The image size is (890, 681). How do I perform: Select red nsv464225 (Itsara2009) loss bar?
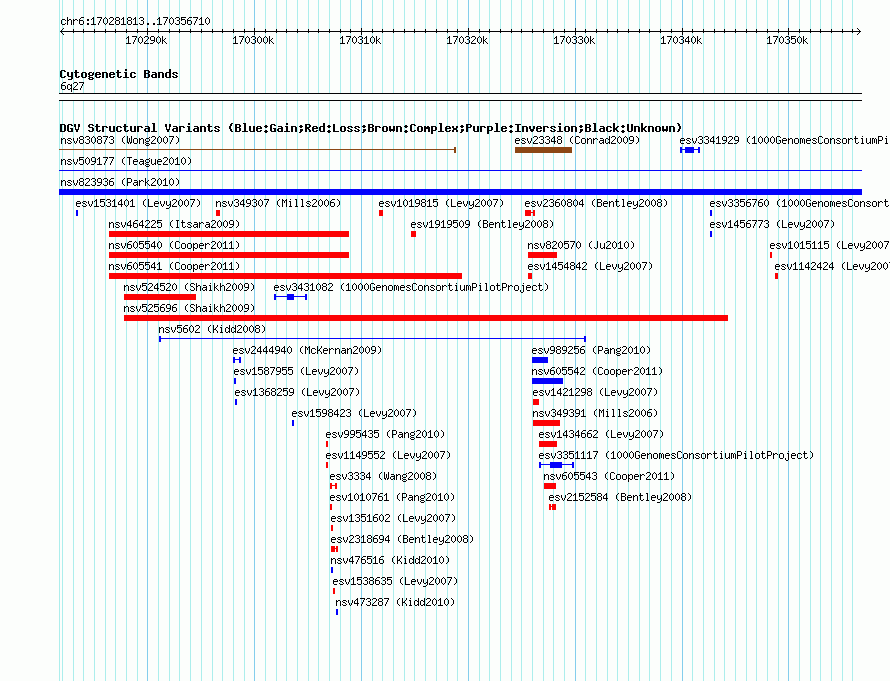[229, 234]
